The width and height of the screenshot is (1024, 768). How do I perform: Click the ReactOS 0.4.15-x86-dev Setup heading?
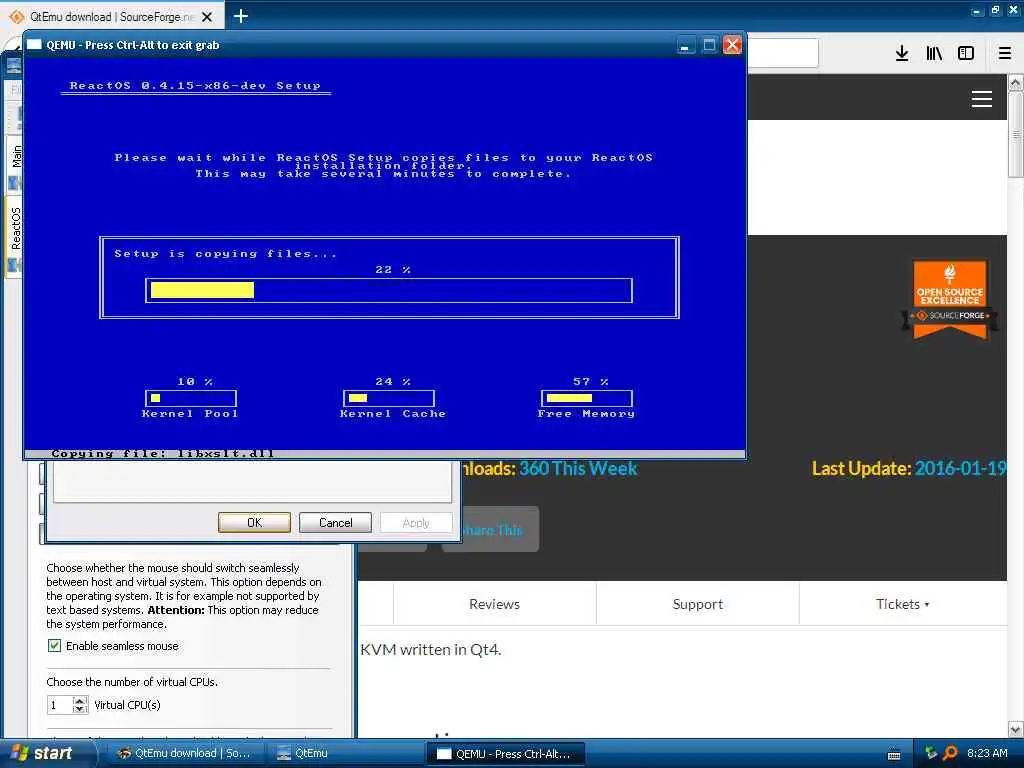point(195,86)
